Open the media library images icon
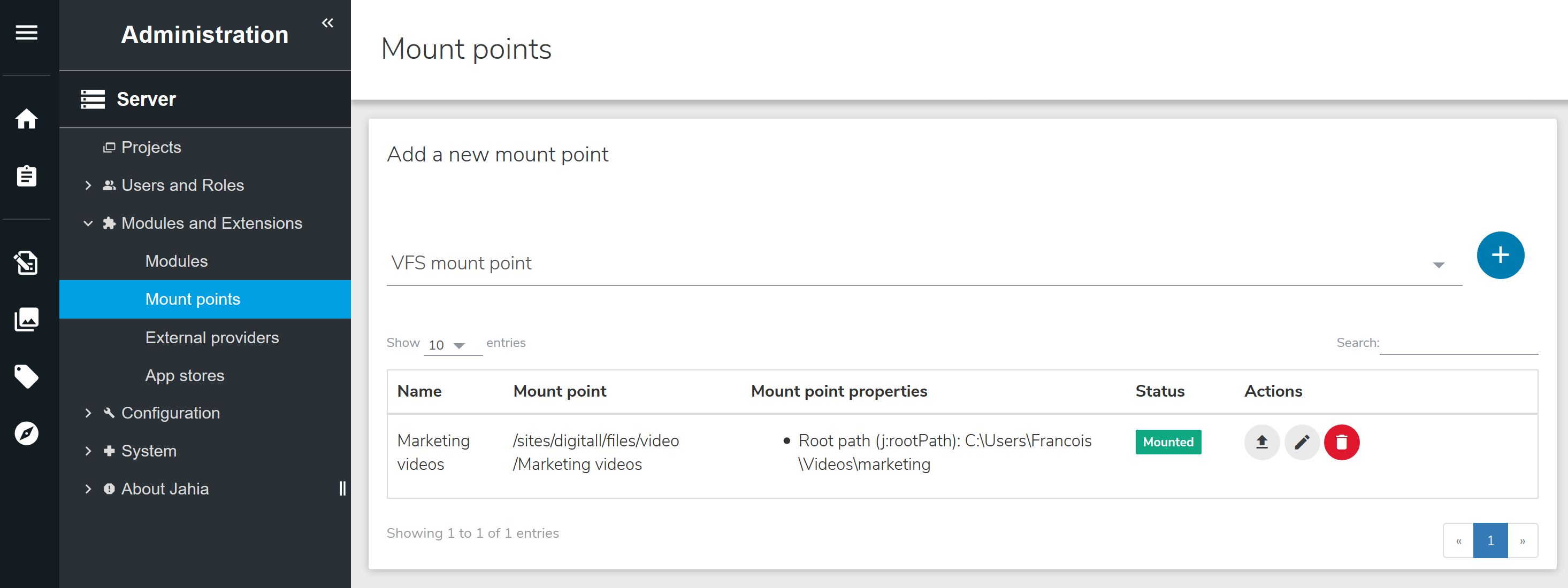 (x=26, y=319)
